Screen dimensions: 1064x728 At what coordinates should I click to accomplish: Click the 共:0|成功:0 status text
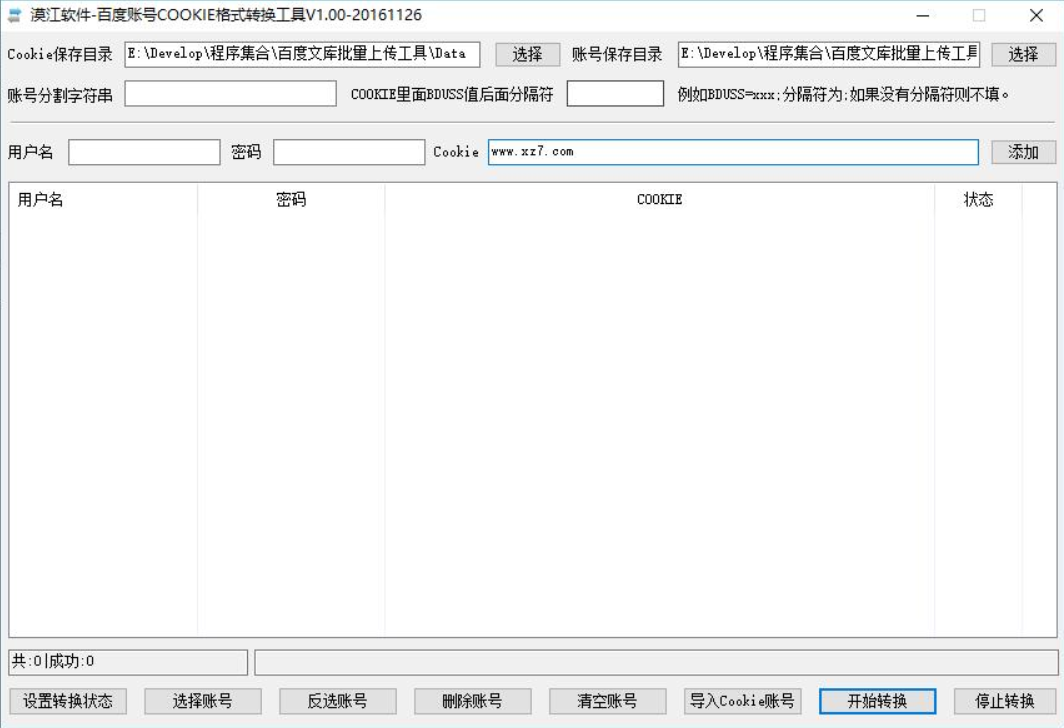pos(54,662)
